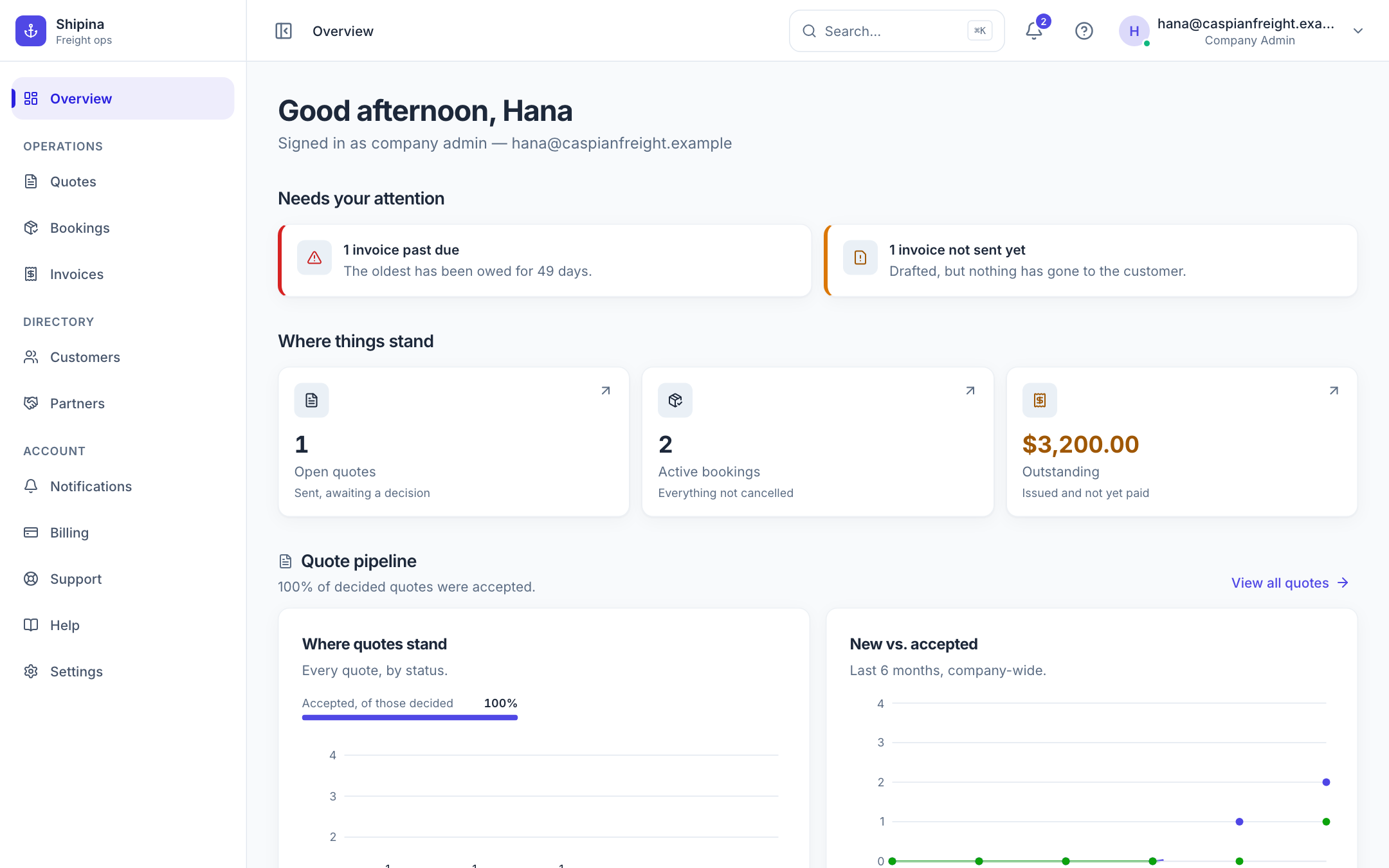
Task: Click the 'New vs. accepted' chart title
Action: [x=913, y=644]
